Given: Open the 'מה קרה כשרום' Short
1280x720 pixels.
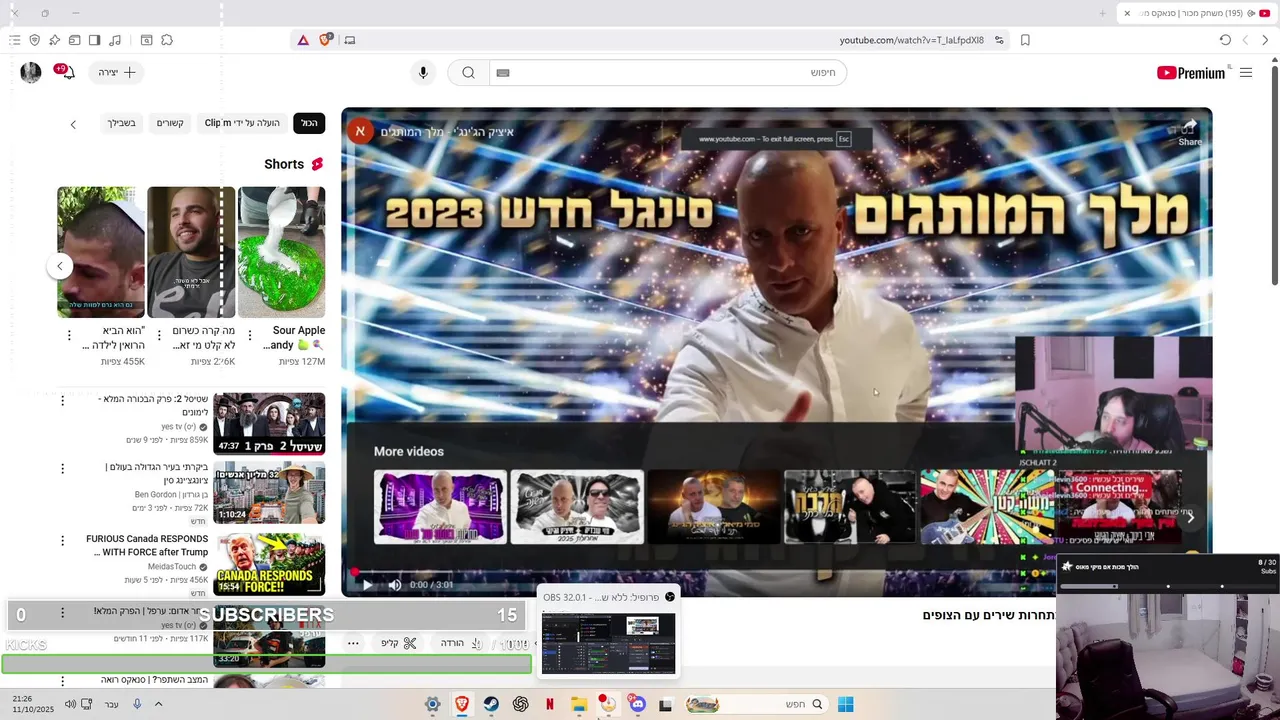Looking at the screenshot, I should 191,252.
